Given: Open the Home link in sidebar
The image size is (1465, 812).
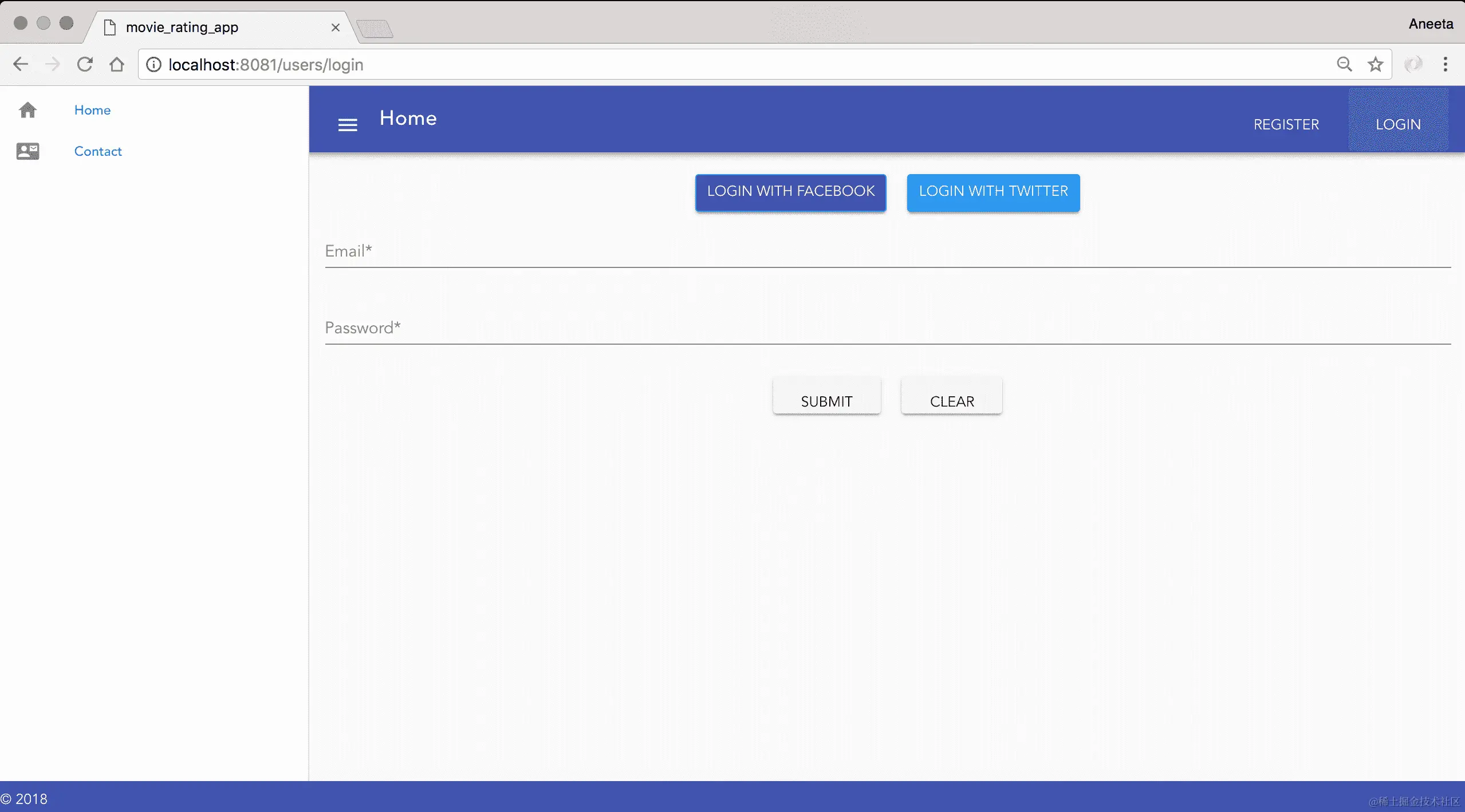Looking at the screenshot, I should (92, 110).
